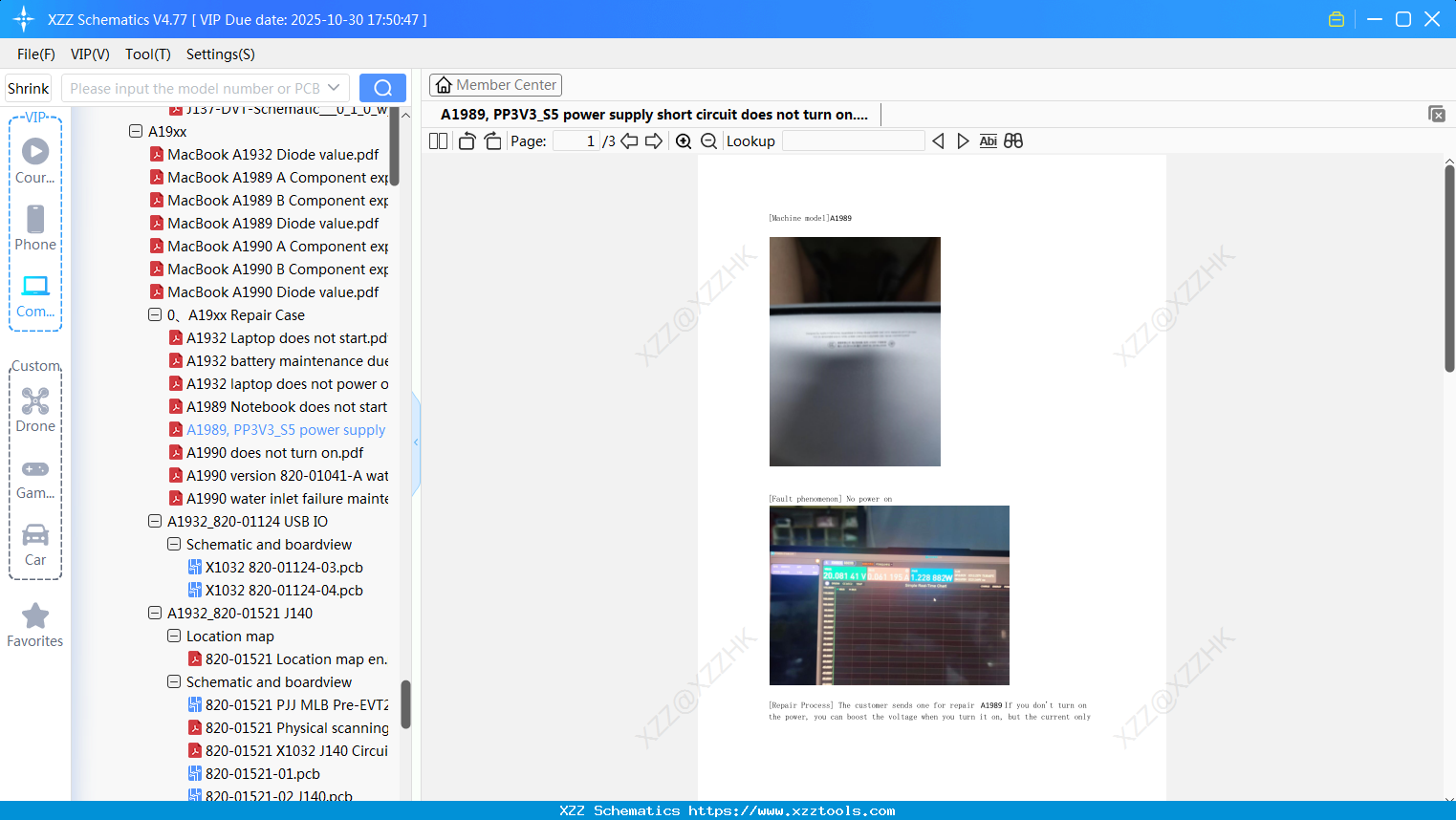Collapse the Location map folder
Image resolution: width=1456 pixels, height=820 pixels.
coord(174,636)
